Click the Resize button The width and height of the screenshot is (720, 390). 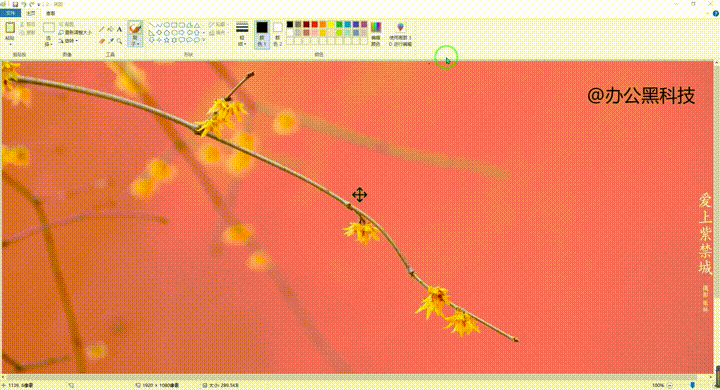pyautogui.click(x=75, y=33)
